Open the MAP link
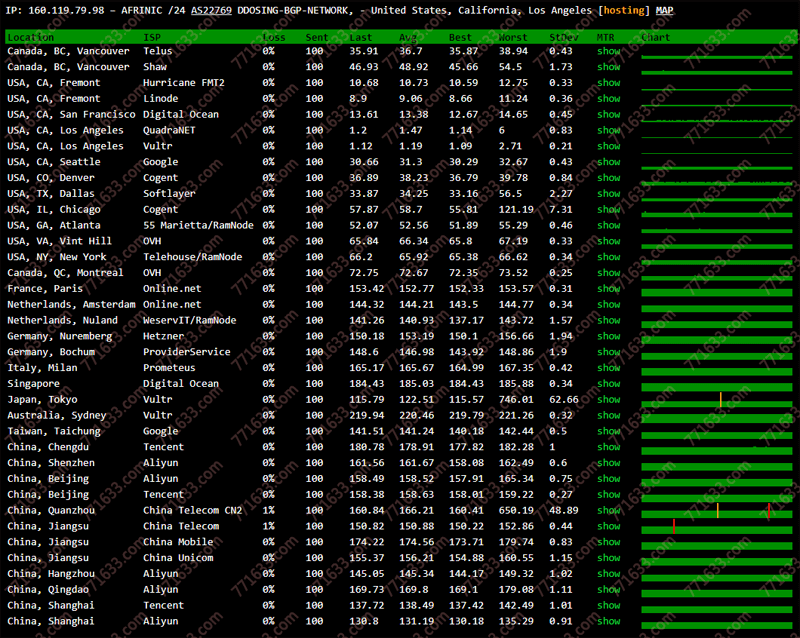The image size is (800, 638). (x=664, y=10)
